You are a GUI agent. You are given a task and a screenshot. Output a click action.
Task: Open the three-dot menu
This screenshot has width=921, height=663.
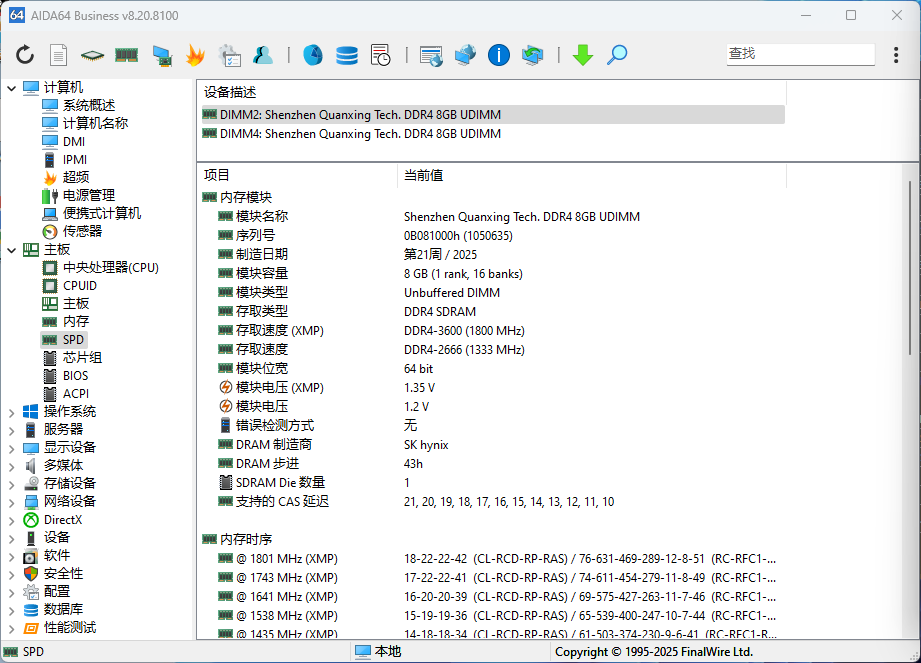pyautogui.click(x=896, y=55)
